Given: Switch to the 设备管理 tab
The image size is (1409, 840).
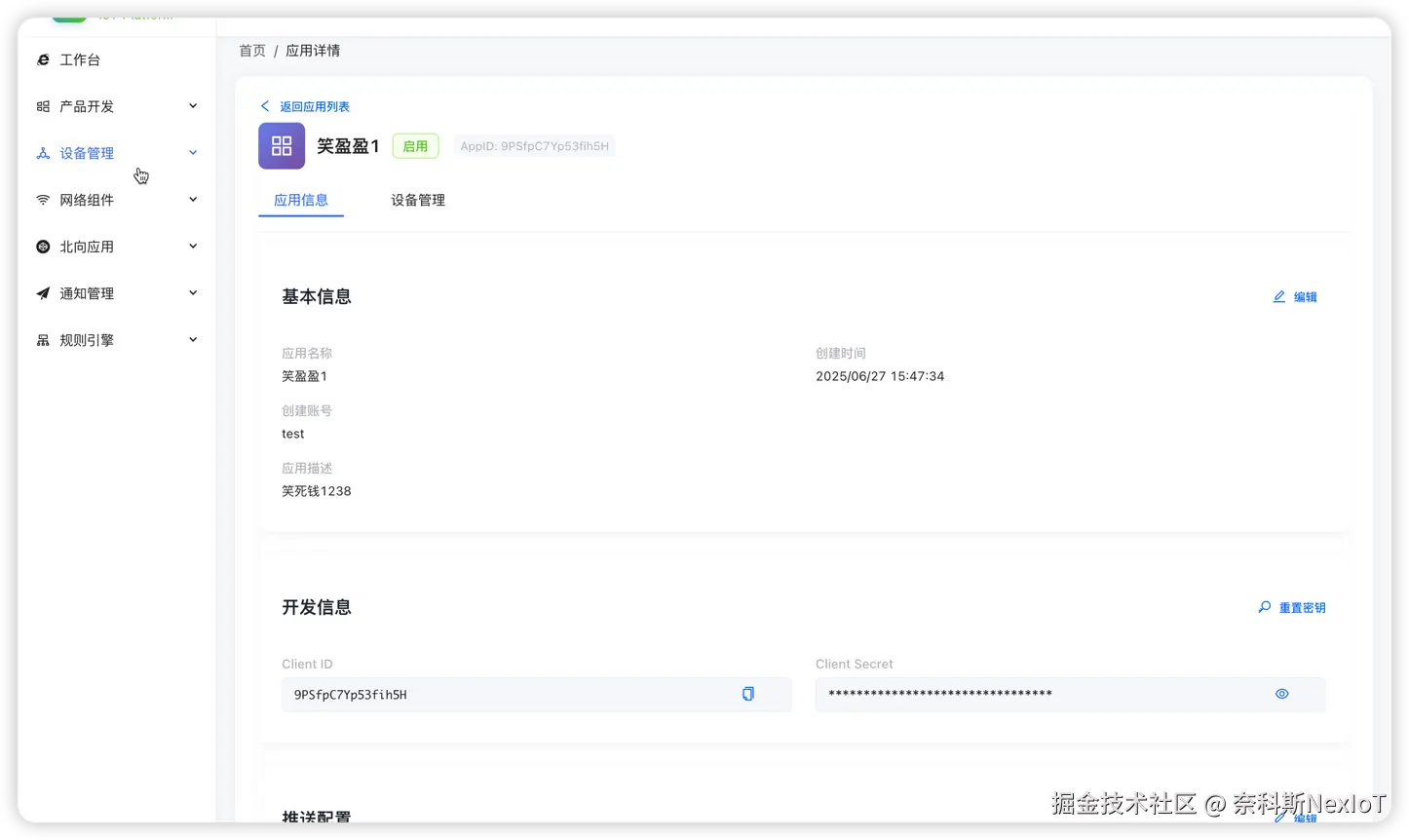Looking at the screenshot, I should (x=417, y=200).
